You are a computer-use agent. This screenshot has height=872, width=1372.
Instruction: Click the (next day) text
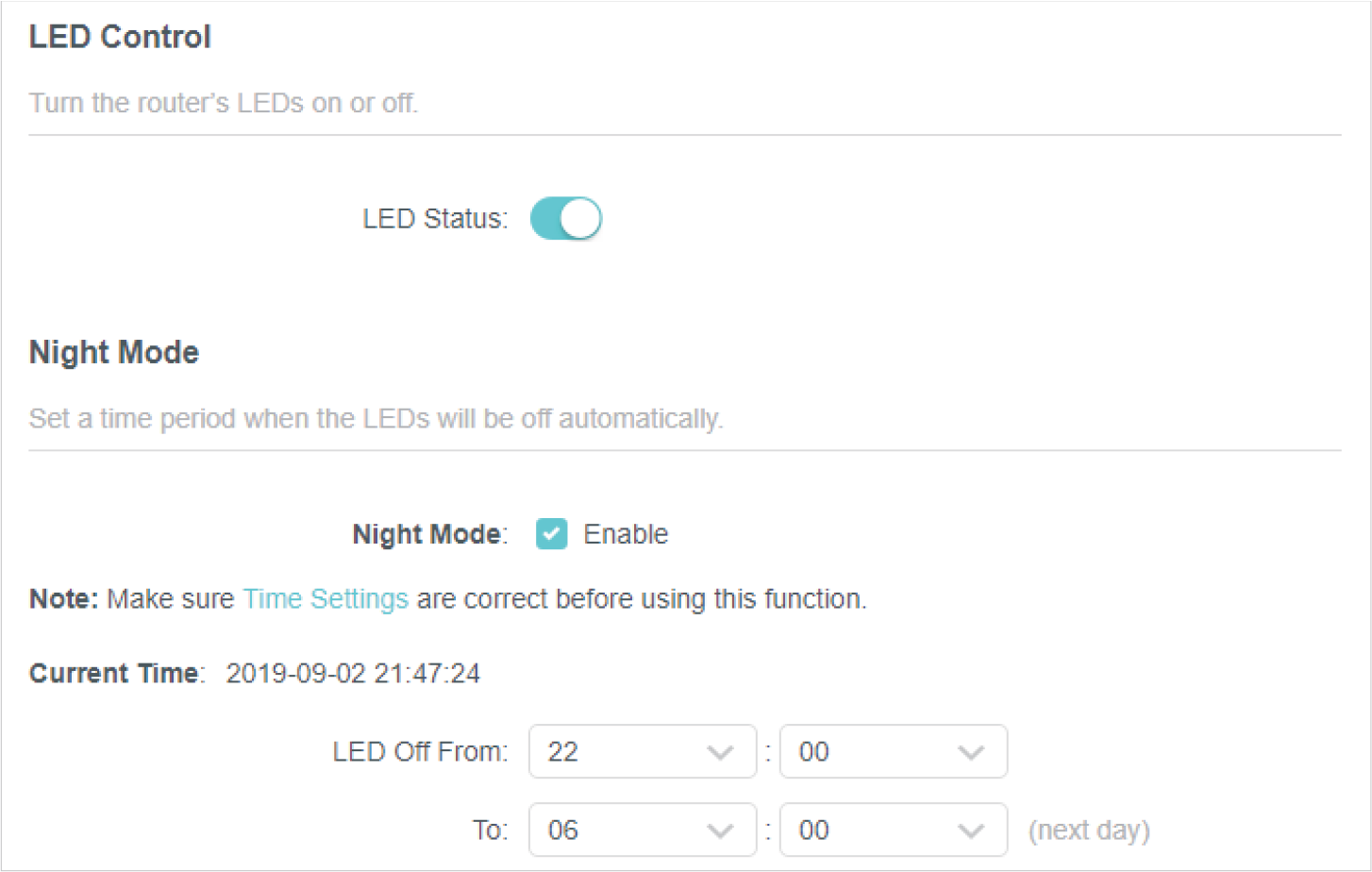point(1089,830)
